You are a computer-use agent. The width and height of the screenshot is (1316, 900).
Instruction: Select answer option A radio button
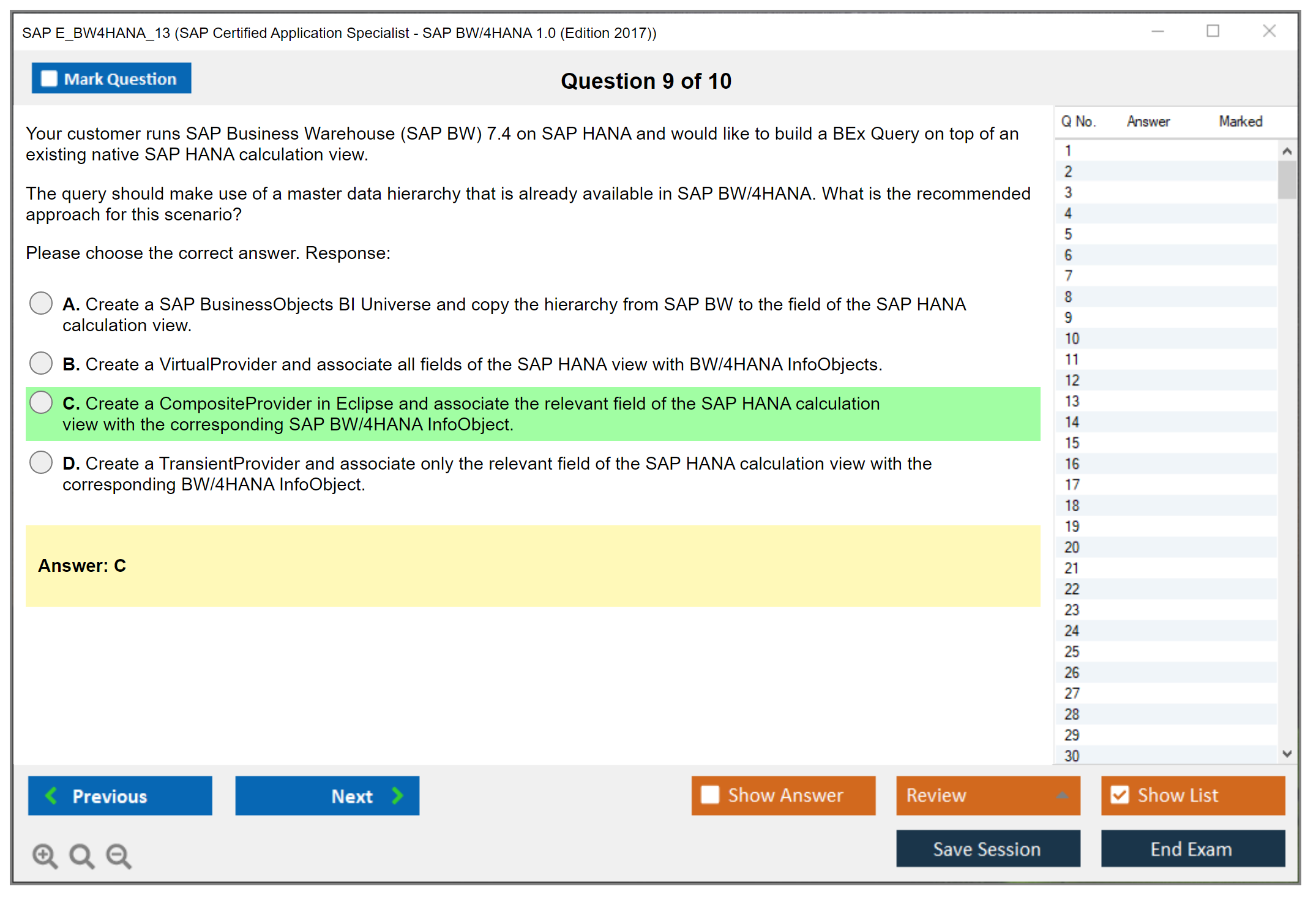point(41,303)
